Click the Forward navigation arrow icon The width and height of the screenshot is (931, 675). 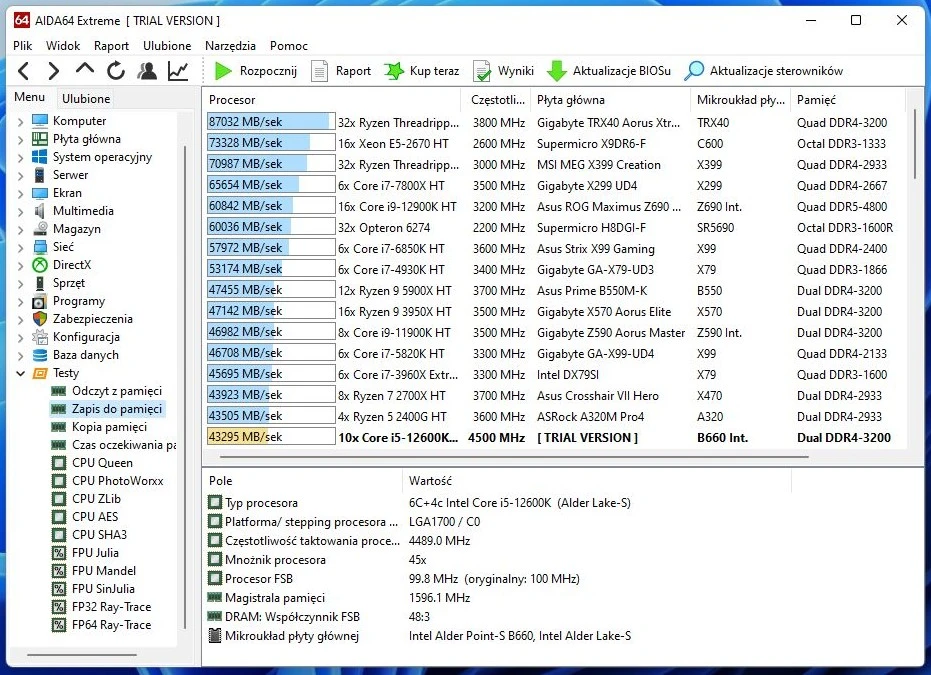pos(54,71)
